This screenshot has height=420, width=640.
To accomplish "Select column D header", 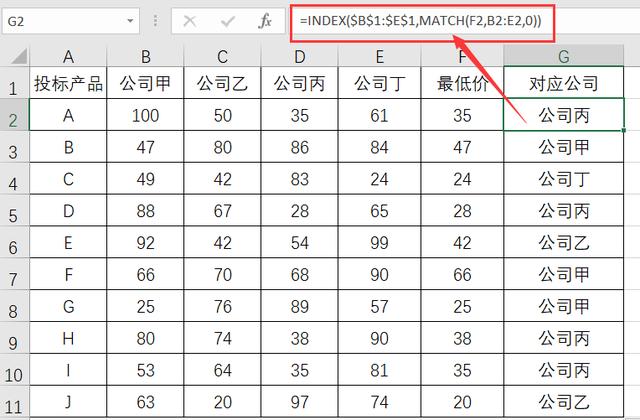I will point(300,57).
